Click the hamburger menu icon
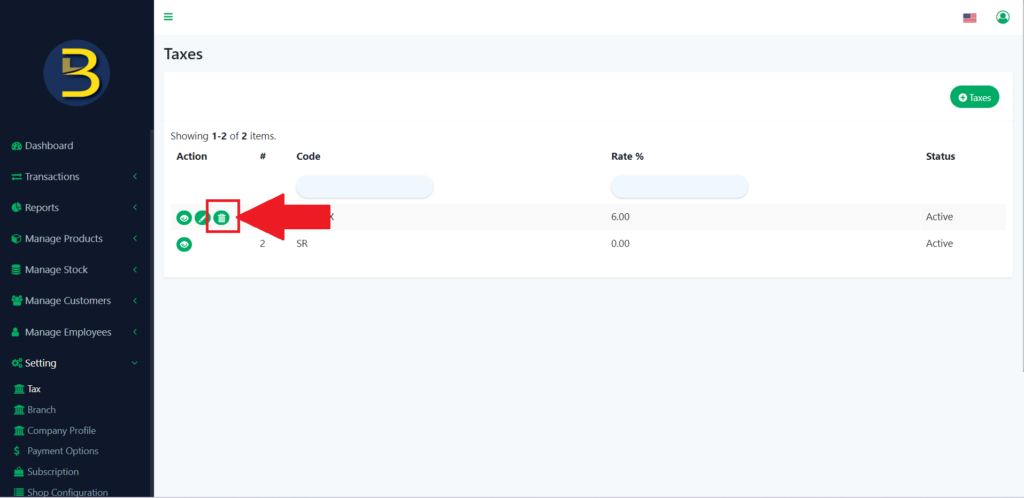This screenshot has height=498, width=1024. [169, 17]
